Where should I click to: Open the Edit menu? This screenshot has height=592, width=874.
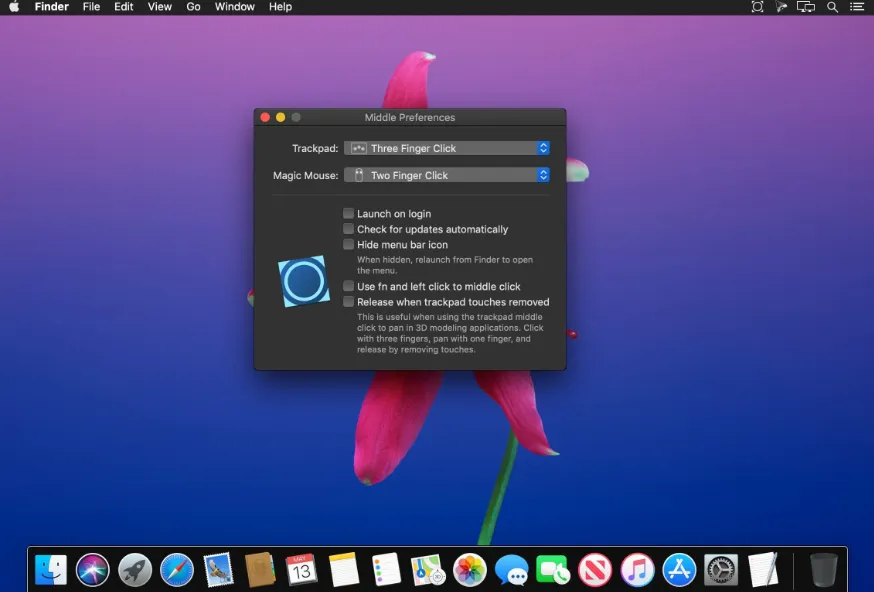pos(124,7)
